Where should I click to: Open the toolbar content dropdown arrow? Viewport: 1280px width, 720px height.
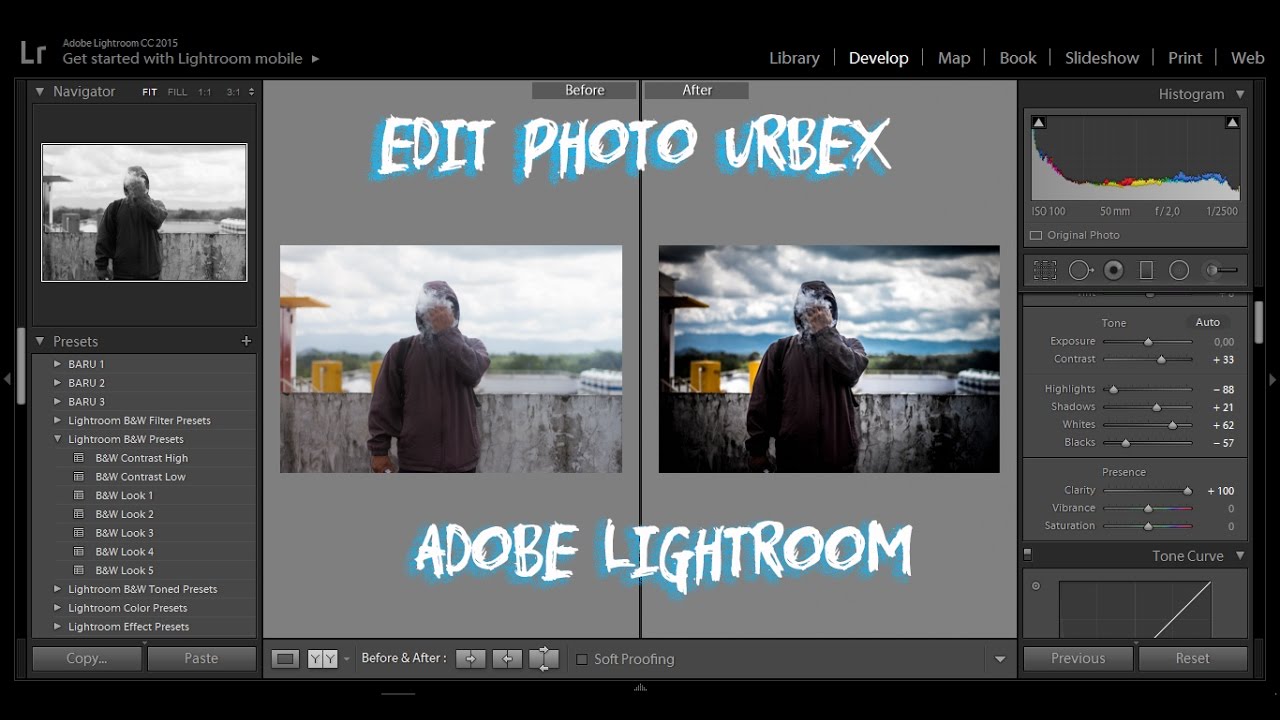click(x=1000, y=660)
